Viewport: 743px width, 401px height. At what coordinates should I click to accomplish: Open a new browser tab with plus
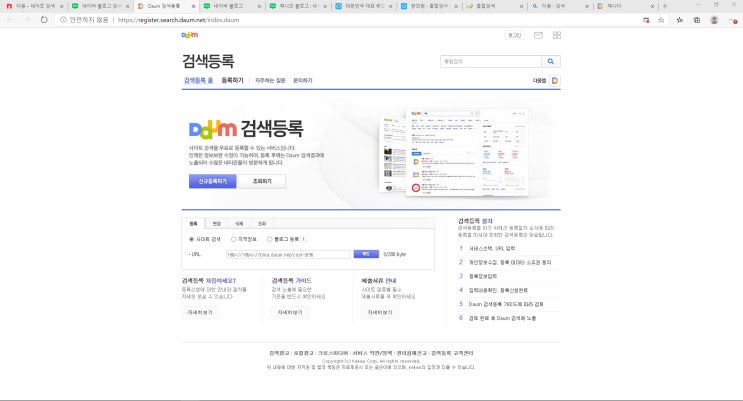click(664, 6)
